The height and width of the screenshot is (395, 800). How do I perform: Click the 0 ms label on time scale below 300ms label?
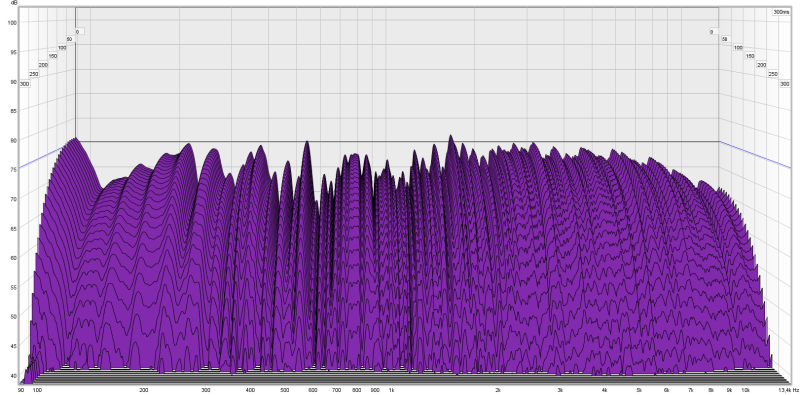(x=711, y=32)
